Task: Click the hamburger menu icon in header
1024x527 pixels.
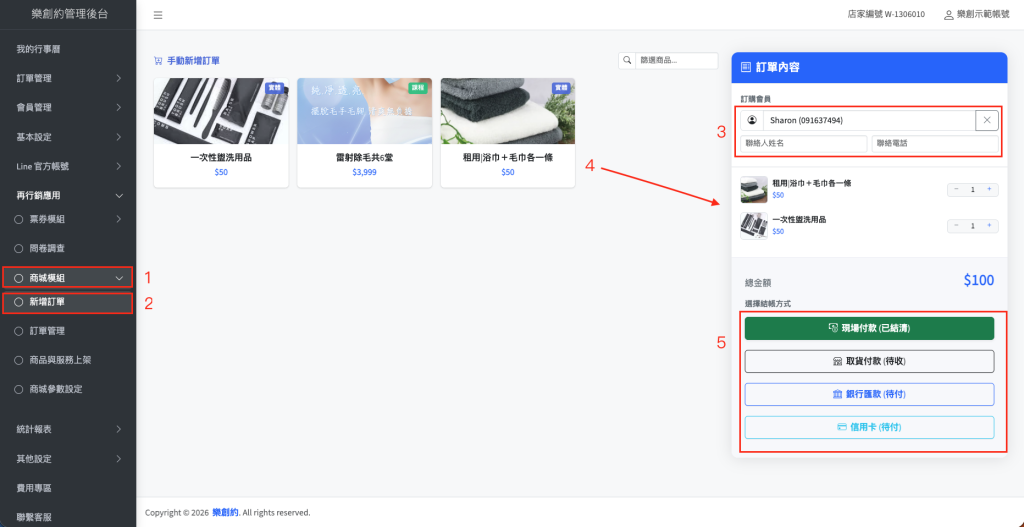Action: (x=158, y=15)
